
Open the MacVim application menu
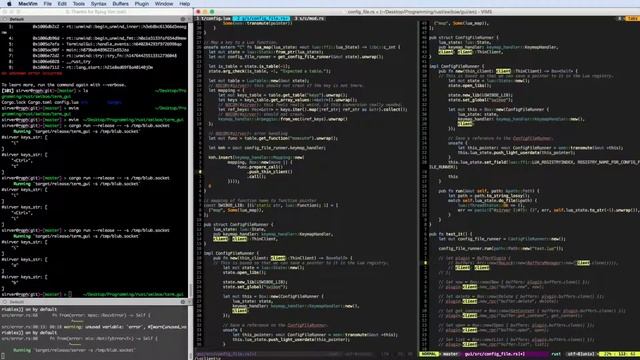pos(28,4)
